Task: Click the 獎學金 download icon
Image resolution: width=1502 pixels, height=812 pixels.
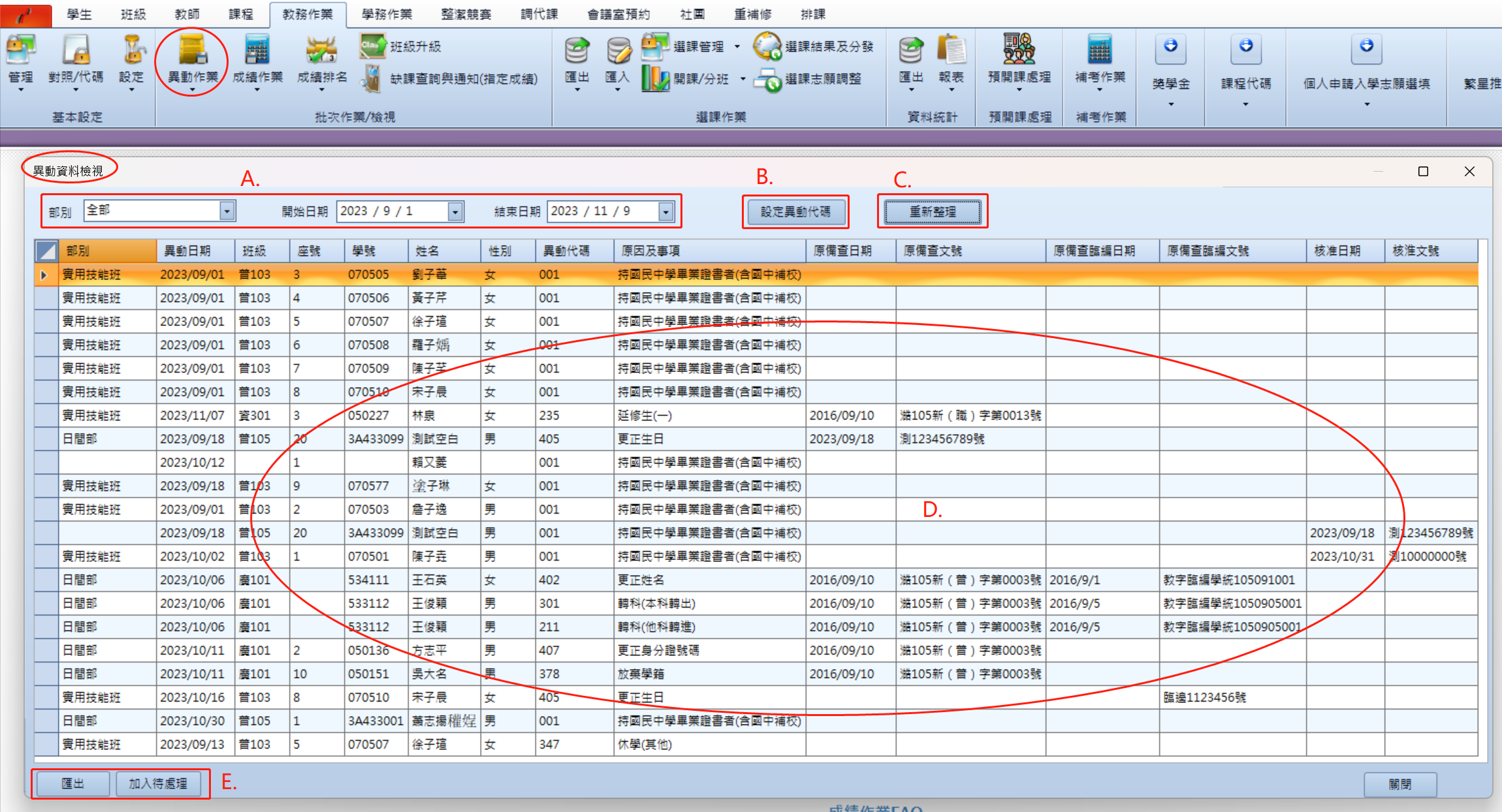Action: (x=1171, y=48)
